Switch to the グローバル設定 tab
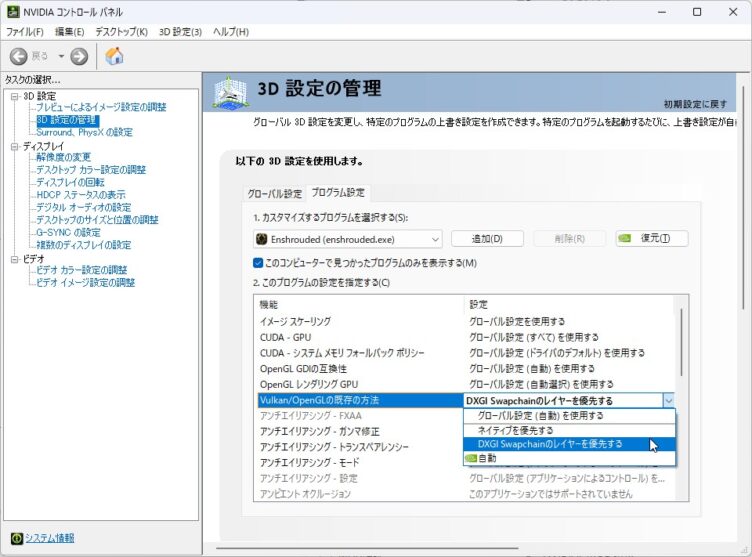This screenshot has width=752, height=557. pos(274,193)
